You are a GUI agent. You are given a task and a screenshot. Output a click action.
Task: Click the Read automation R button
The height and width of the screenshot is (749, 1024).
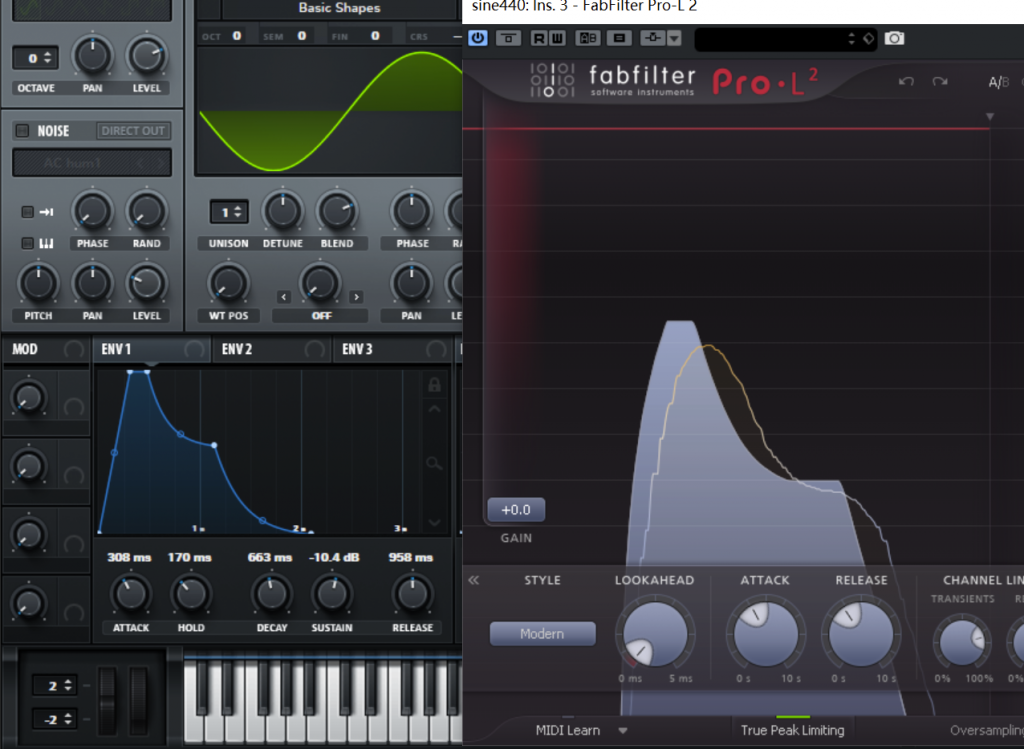(540, 38)
